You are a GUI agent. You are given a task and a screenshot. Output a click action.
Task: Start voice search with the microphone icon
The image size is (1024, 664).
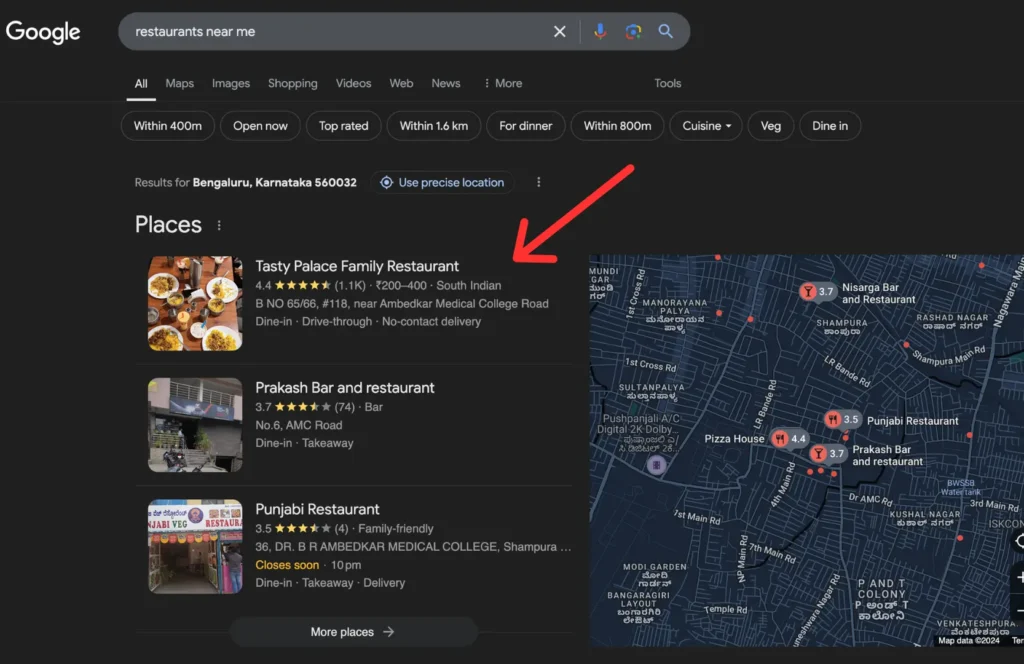click(600, 31)
